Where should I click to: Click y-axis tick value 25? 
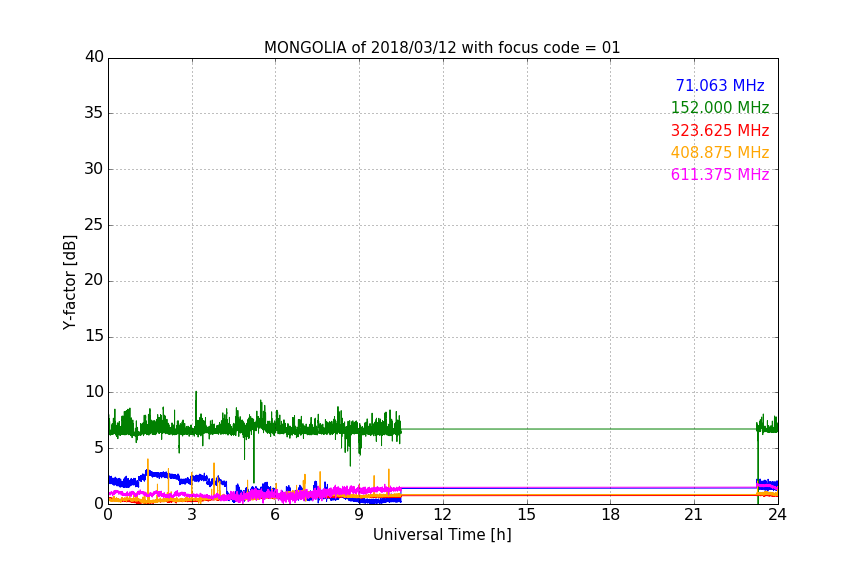(94, 224)
